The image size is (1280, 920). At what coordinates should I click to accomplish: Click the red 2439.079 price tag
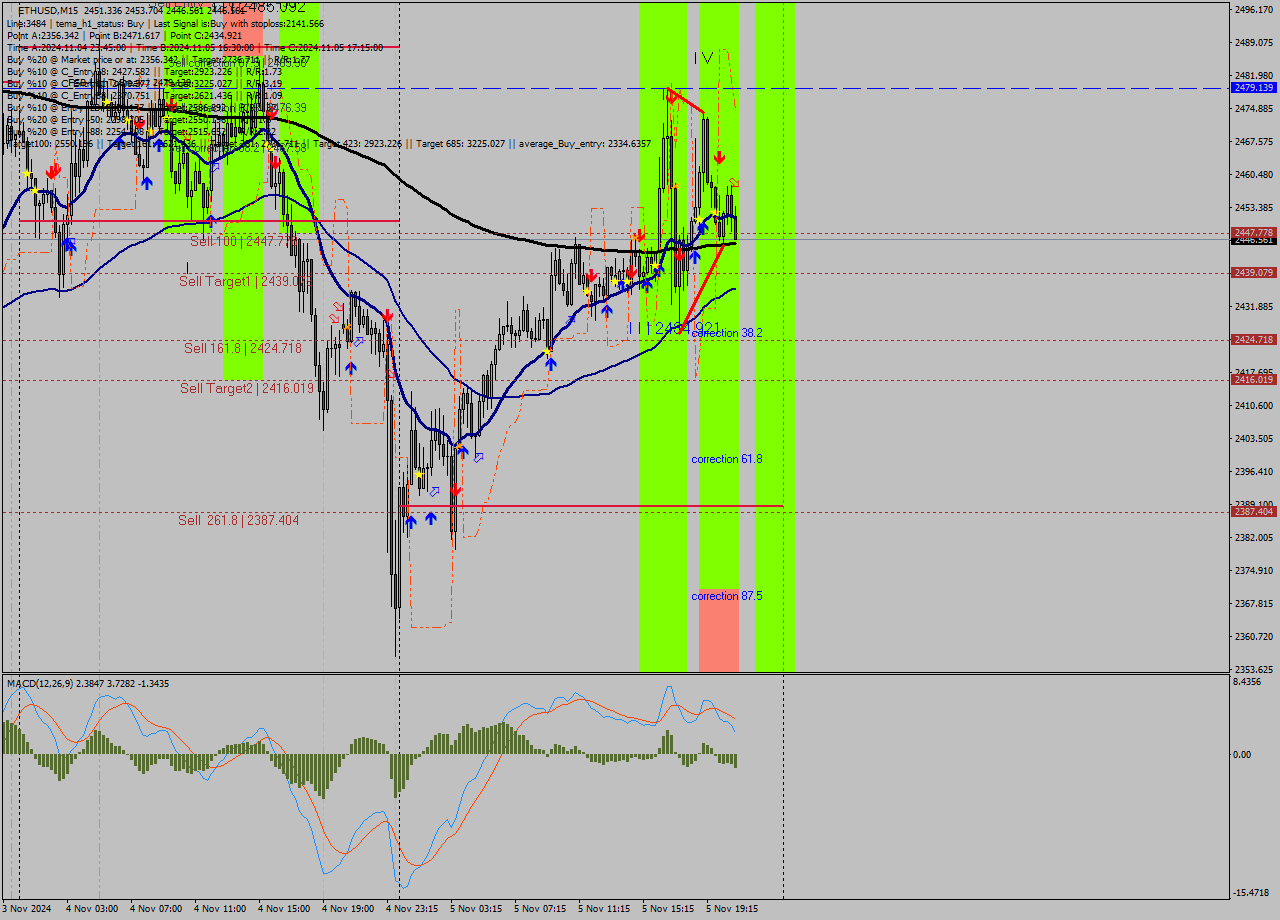point(1254,272)
